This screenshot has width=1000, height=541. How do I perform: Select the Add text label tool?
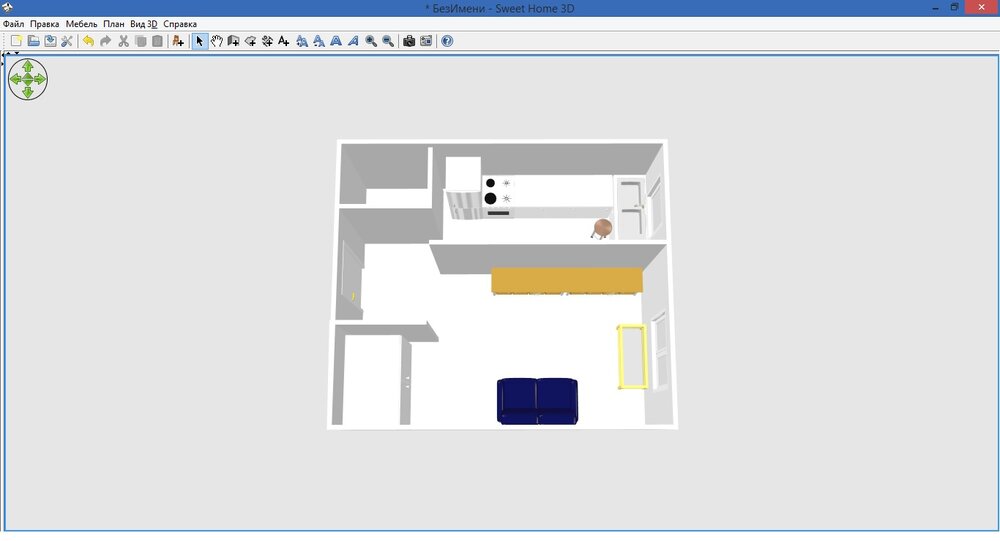(x=284, y=41)
